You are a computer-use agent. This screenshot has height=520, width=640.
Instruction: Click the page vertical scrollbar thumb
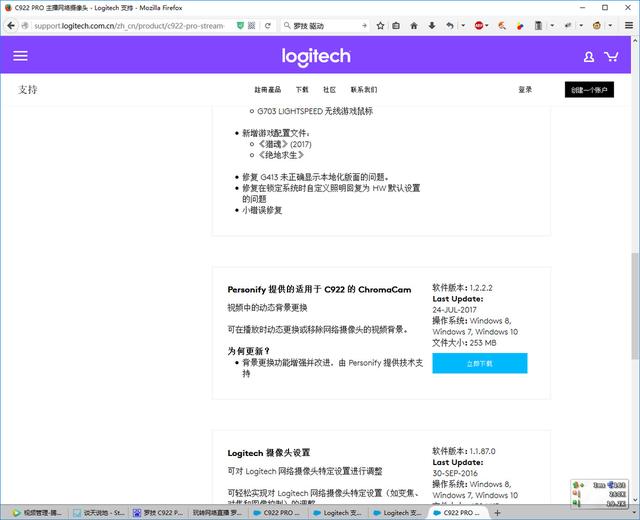point(635,306)
